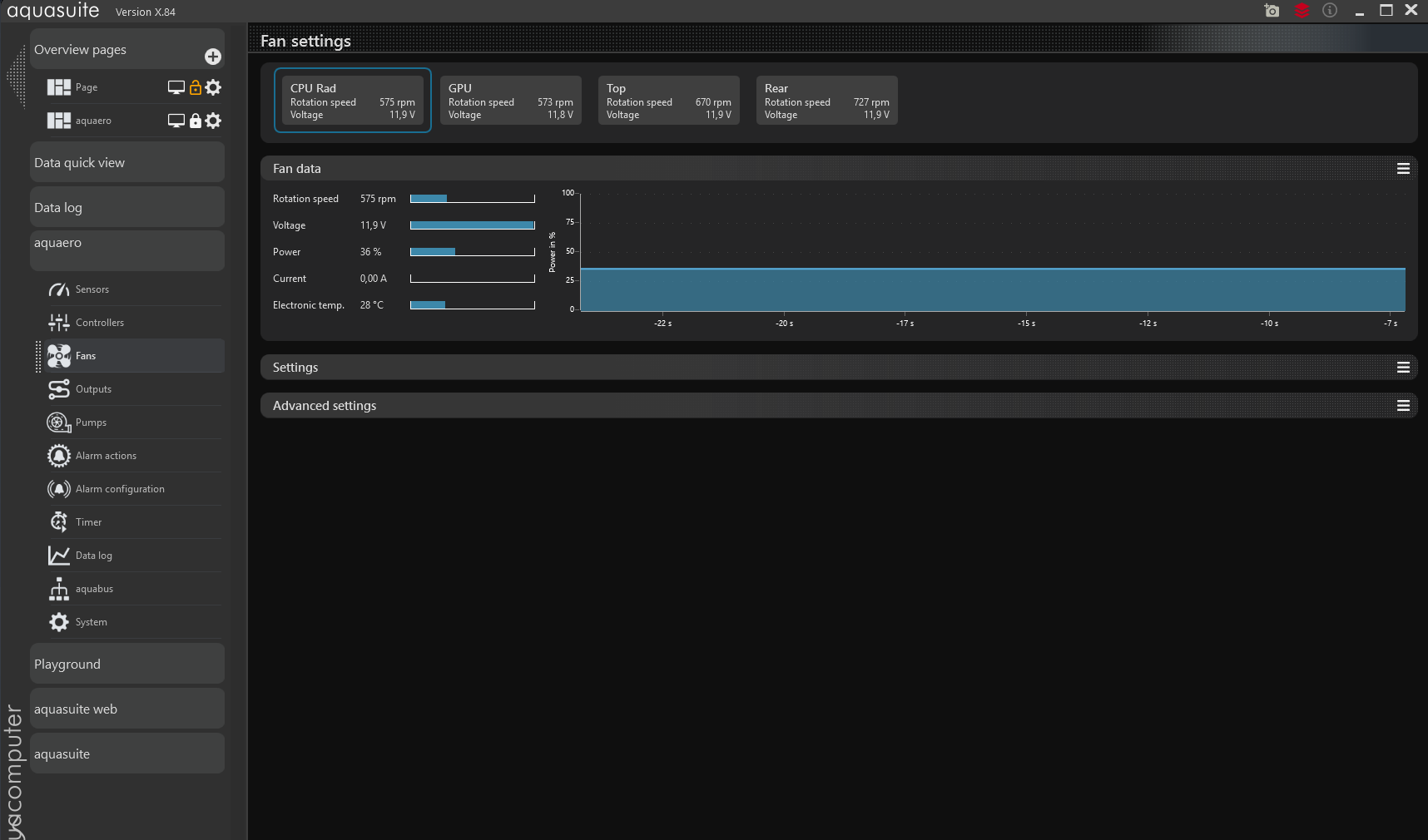
Task: Collapse the aquaero device section
Action: coord(127,250)
